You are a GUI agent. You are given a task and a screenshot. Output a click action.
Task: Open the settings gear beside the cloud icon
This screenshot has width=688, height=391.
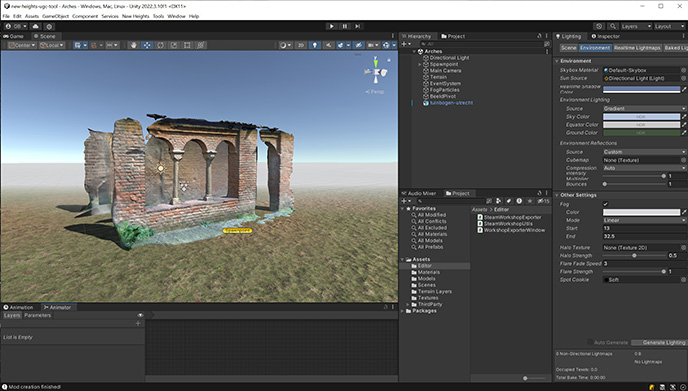49,26
